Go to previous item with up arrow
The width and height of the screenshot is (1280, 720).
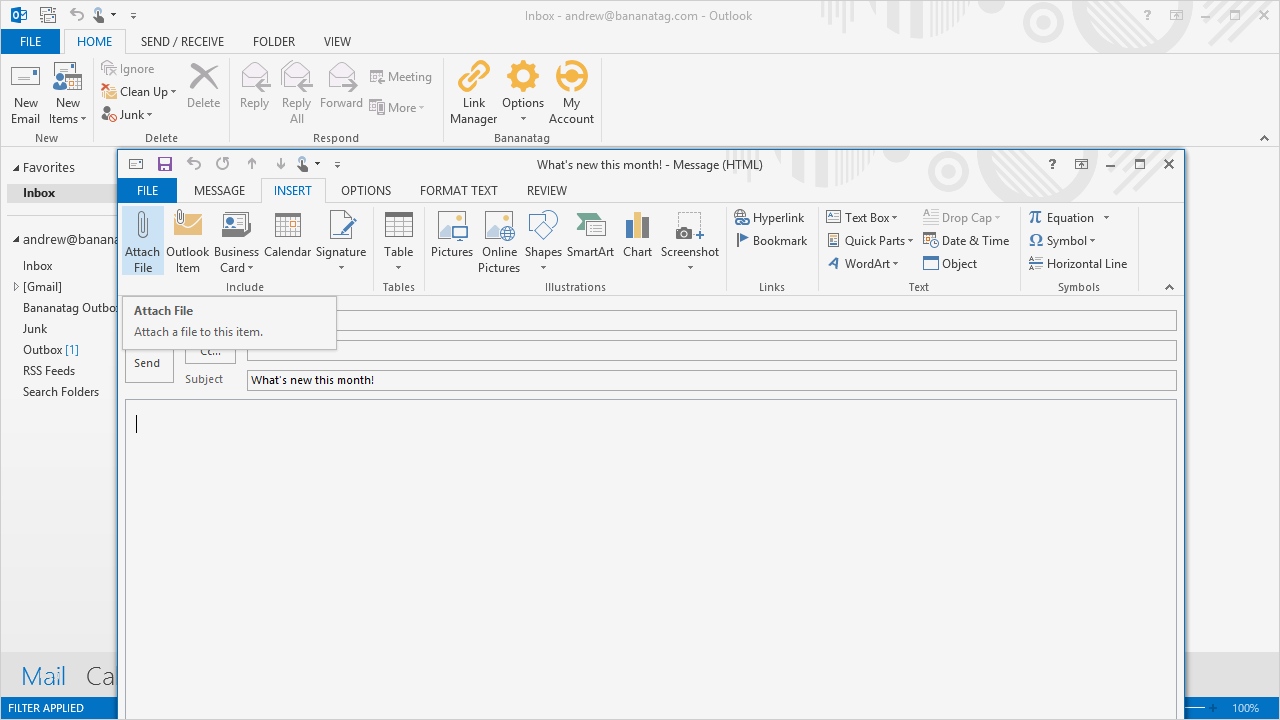252,164
